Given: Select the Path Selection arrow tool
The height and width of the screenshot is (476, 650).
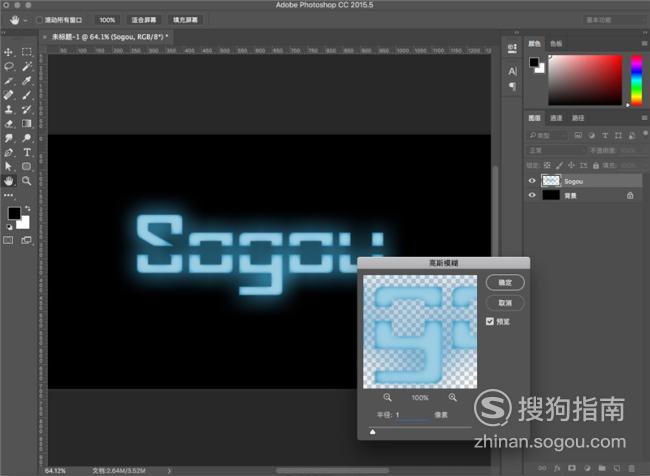Looking at the screenshot, I should tap(8, 167).
